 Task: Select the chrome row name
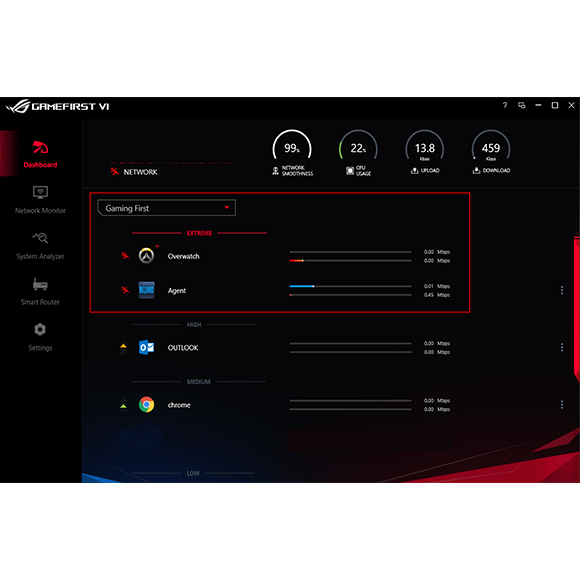pos(179,405)
